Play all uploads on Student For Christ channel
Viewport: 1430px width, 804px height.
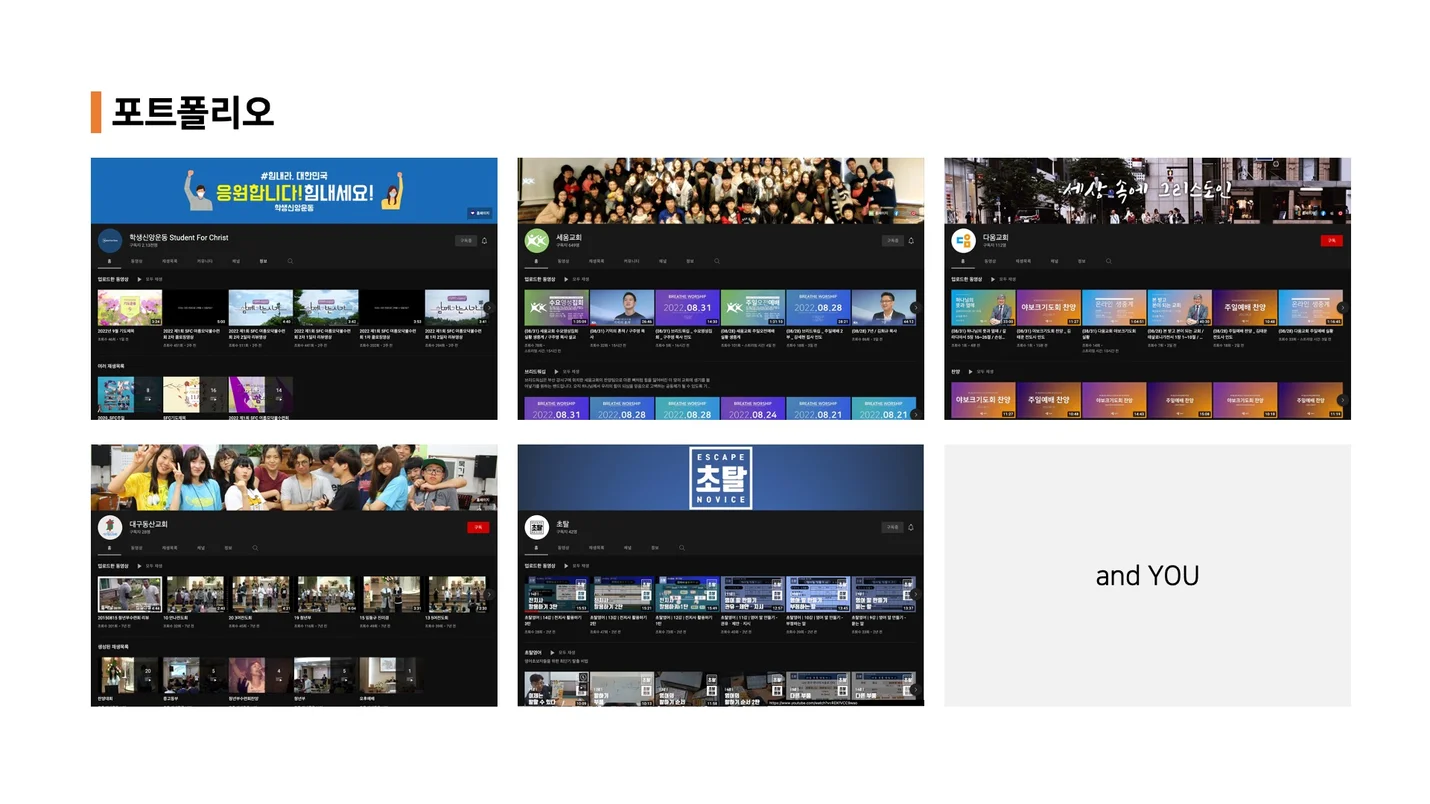coord(151,279)
